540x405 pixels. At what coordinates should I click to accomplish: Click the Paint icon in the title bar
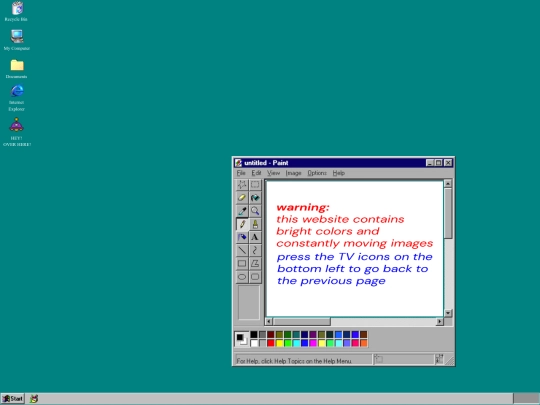238,163
